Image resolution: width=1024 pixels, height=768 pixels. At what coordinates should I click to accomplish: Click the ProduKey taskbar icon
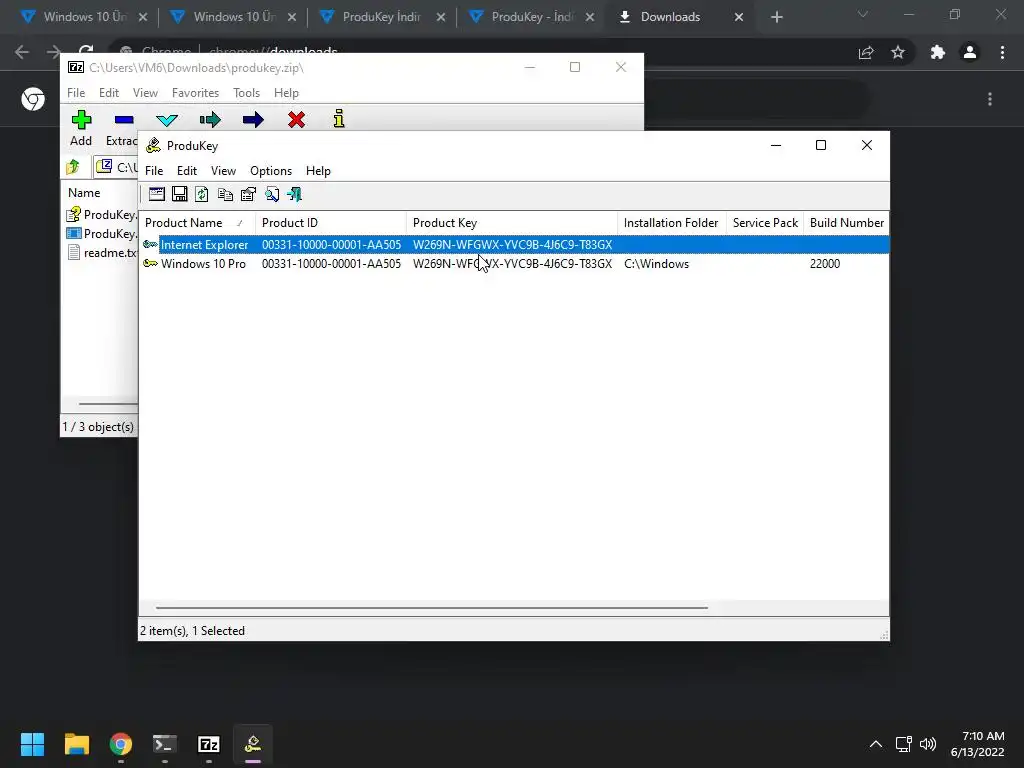pos(253,744)
